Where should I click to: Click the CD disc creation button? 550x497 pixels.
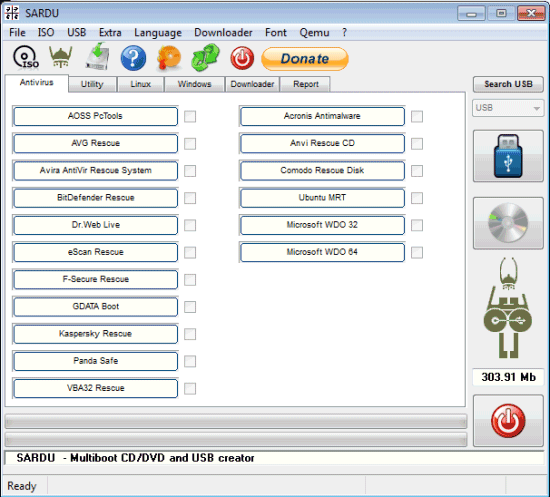point(508,223)
